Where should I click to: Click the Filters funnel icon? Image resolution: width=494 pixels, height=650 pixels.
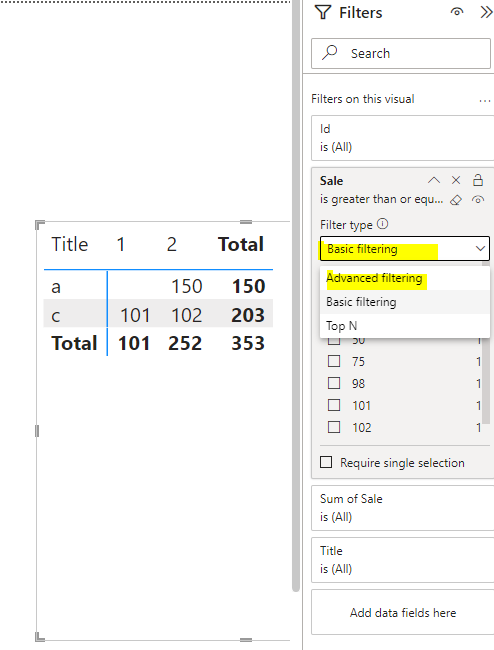click(x=323, y=12)
